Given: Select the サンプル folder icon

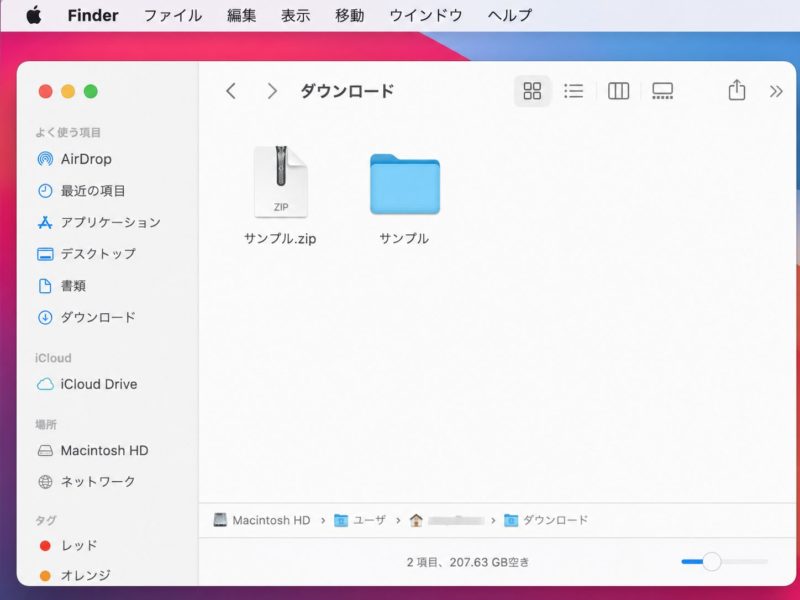Looking at the screenshot, I should (405, 184).
